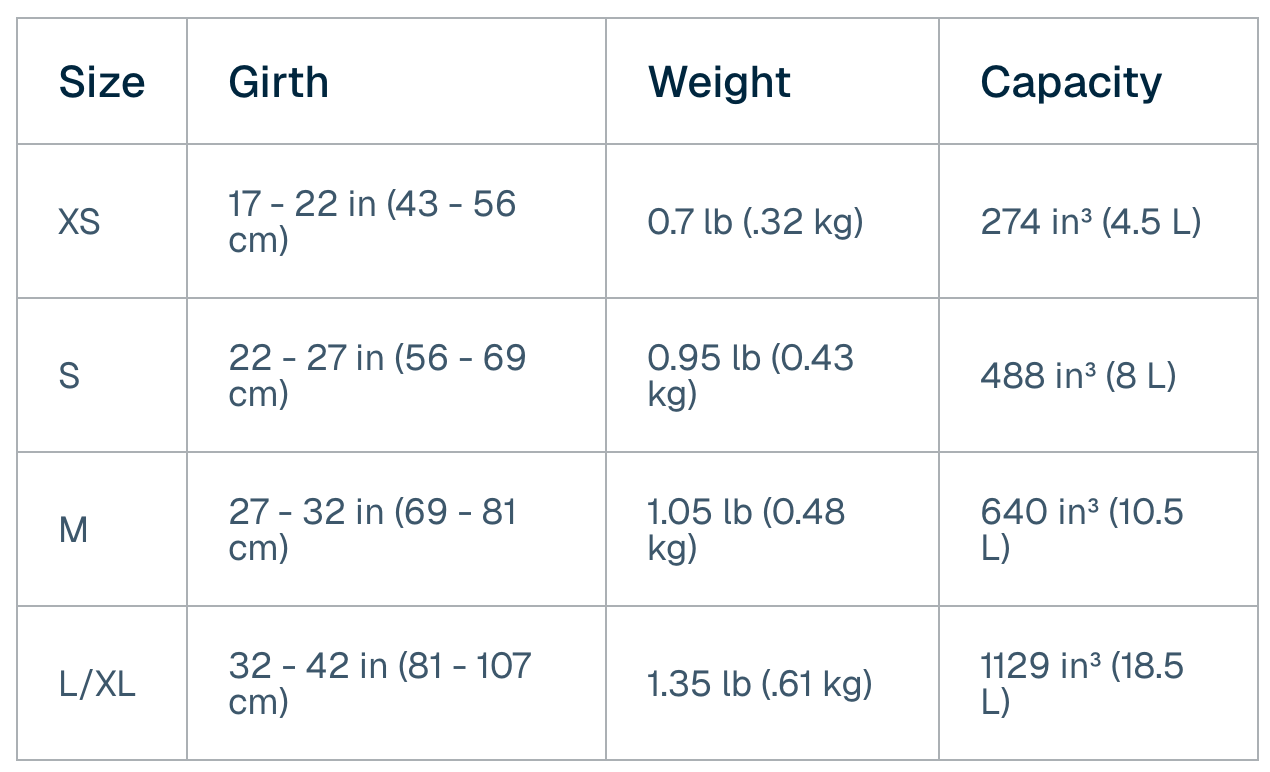Image resolution: width=1270 pixels, height=772 pixels.
Task: Select the 22 - 27 in girth cell
Action: [377, 376]
